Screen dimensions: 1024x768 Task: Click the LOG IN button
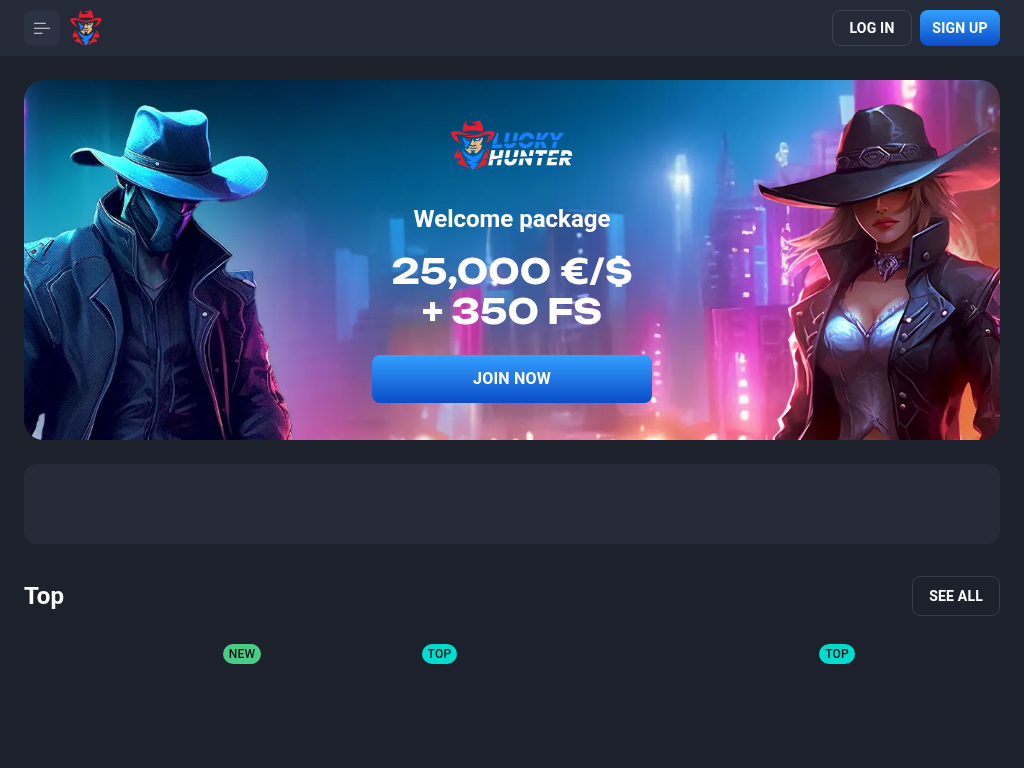(x=871, y=28)
